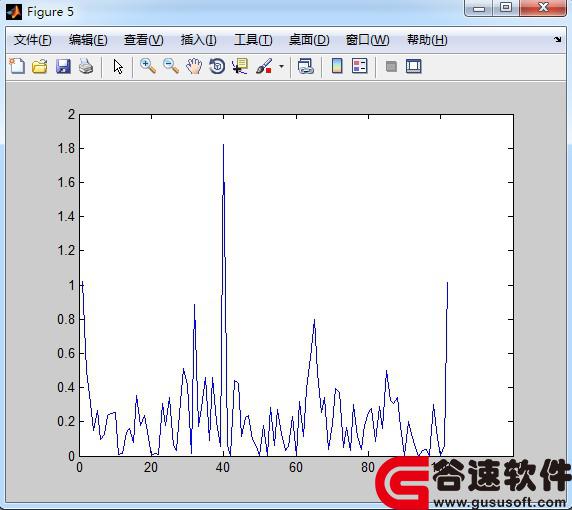Expand the Brush color dropdown arrow
Image resolution: width=572 pixels, height=510 pixels.
pos(281,66)
